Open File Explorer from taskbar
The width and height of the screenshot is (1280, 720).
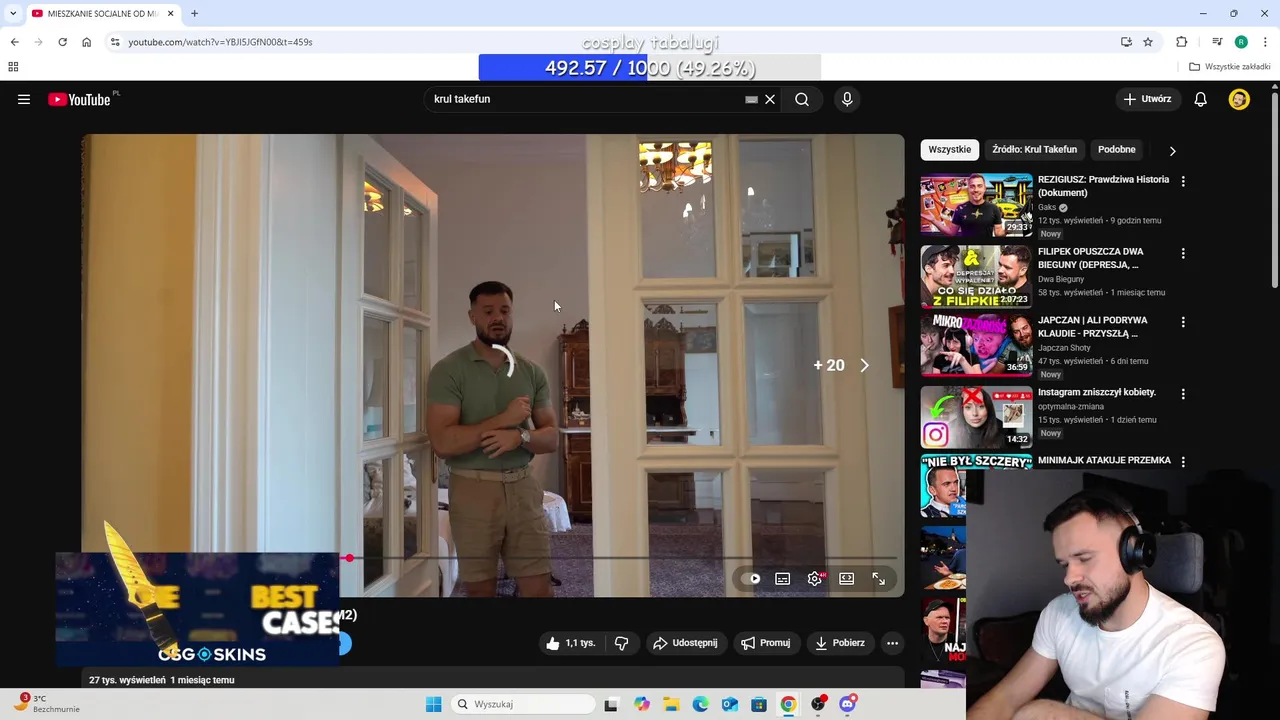coord(671,704)
